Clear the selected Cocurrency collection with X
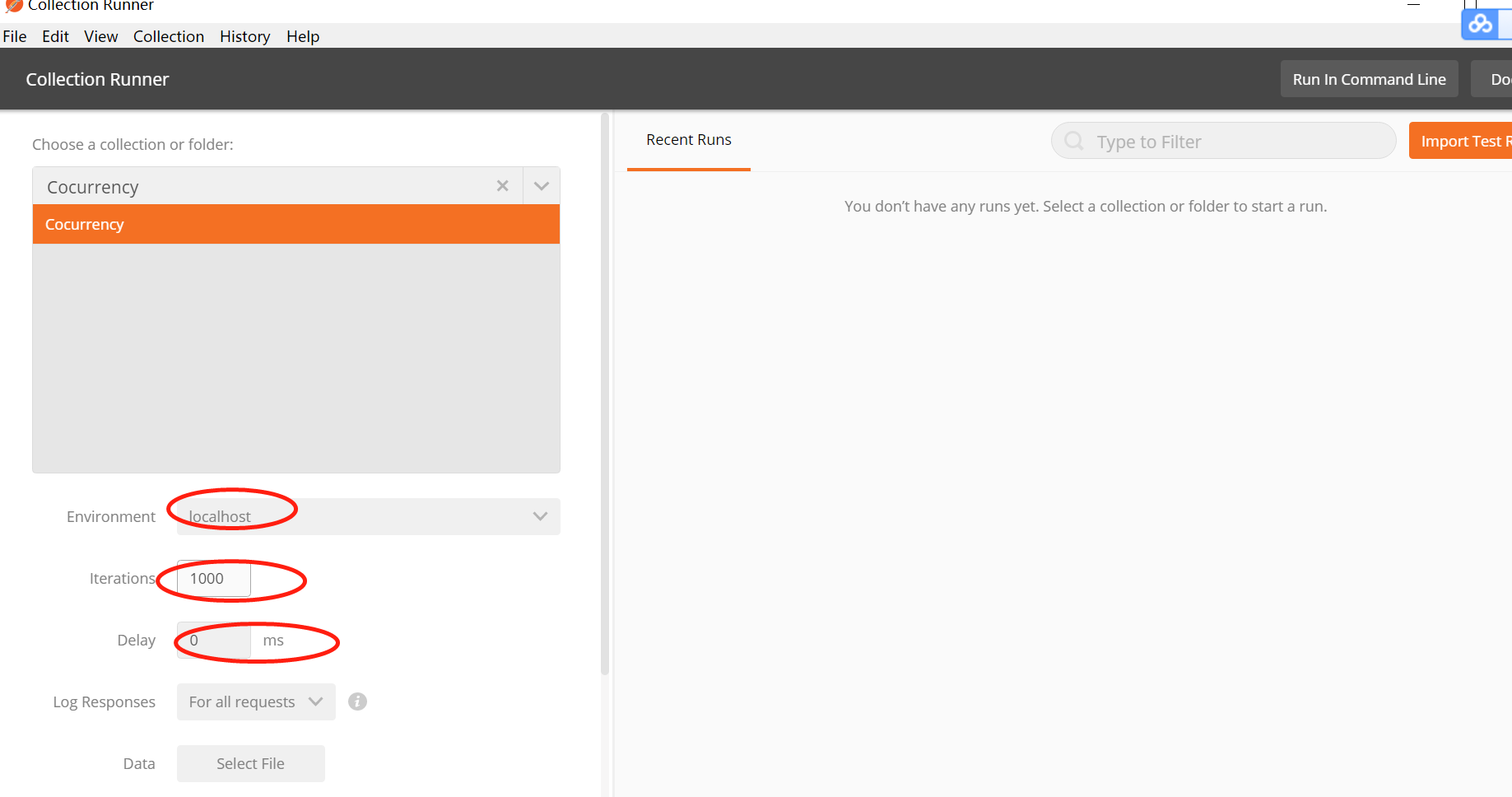1512x797 pixels. [502, 186]
